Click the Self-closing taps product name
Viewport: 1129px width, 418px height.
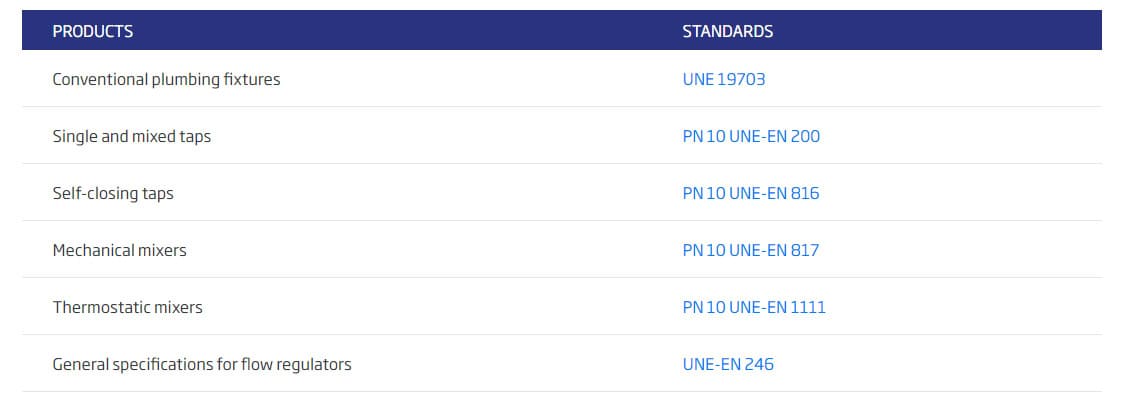coord(113,193)
